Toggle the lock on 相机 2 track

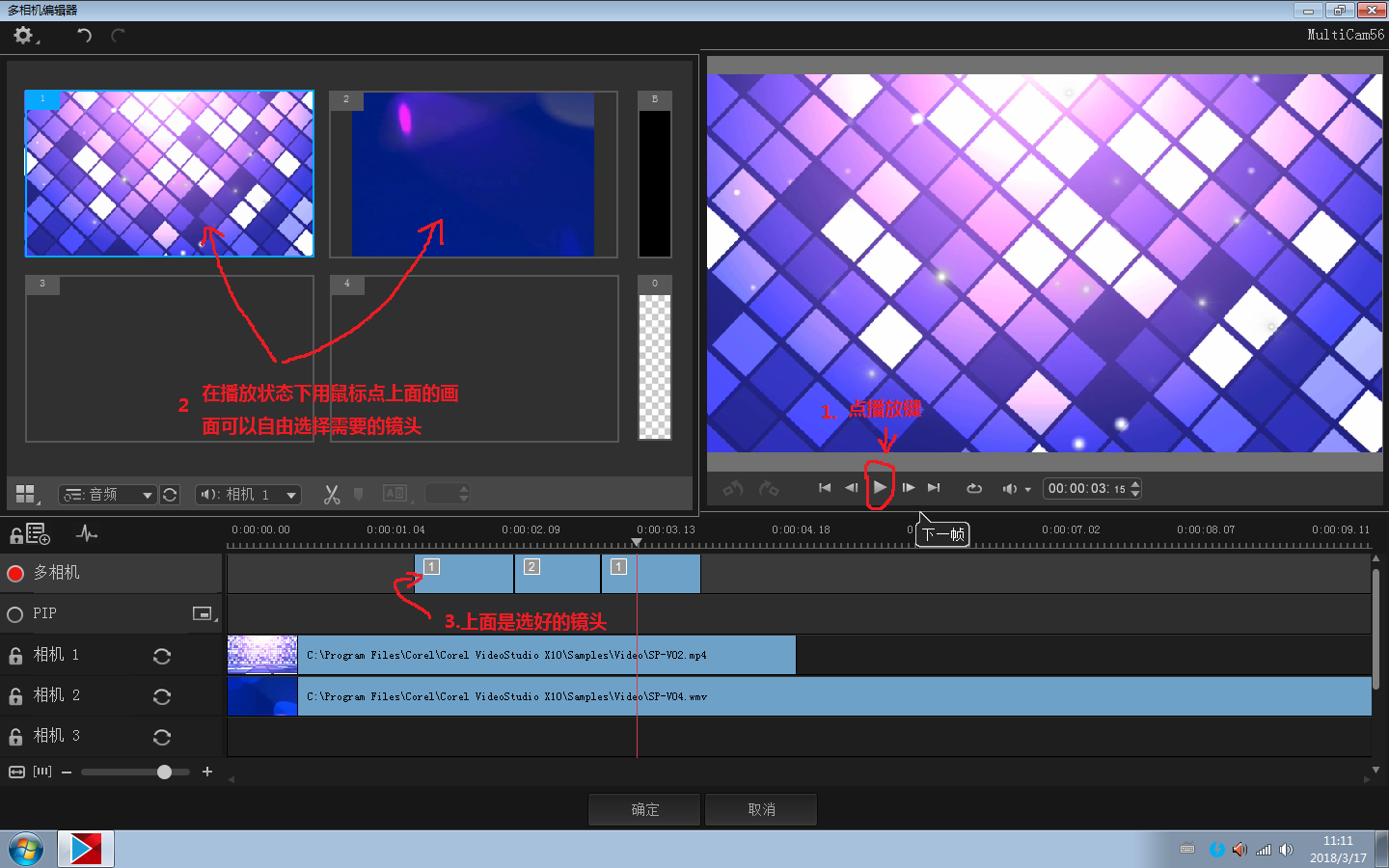[x=15, y=696]
